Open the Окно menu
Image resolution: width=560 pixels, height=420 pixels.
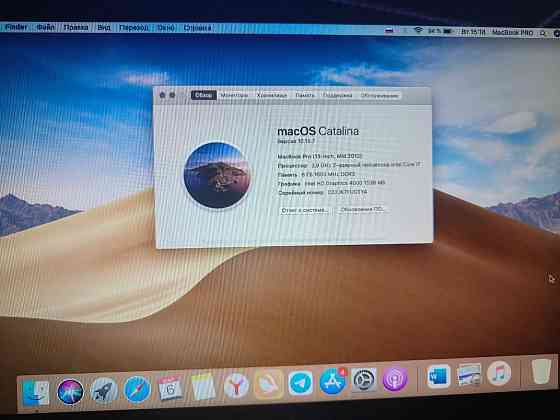(166, 28)
